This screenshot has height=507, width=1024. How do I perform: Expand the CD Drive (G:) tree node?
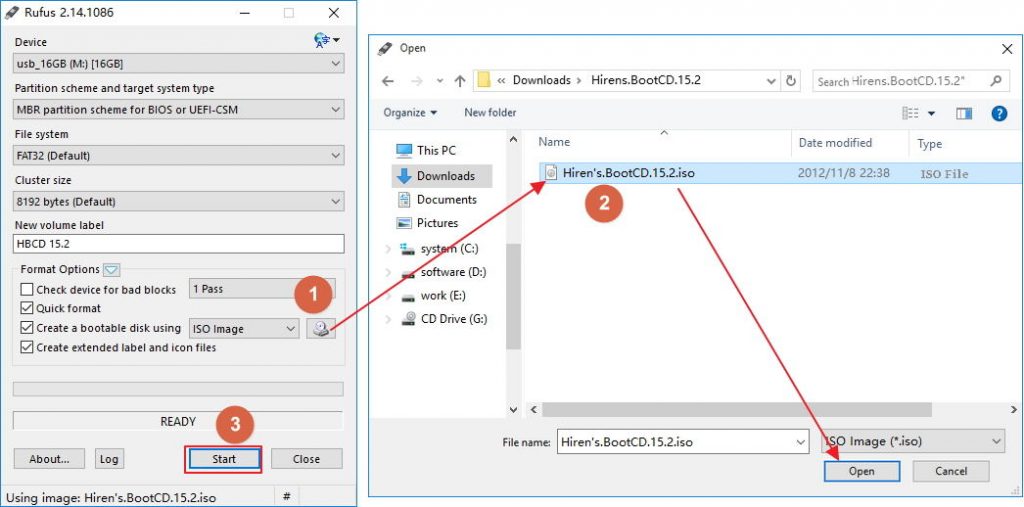(x=389, y=319)
